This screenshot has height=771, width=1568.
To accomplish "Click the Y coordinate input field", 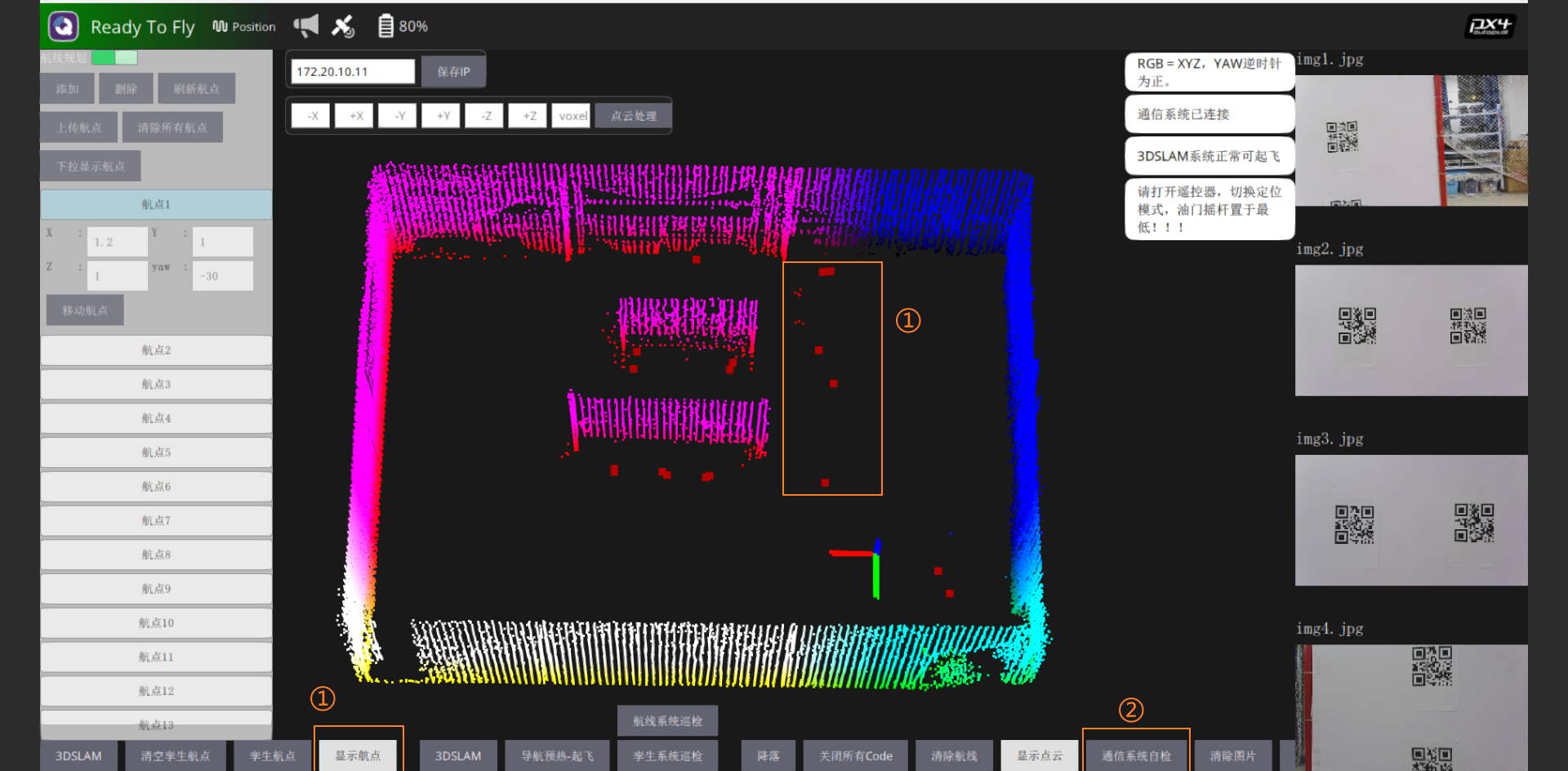I will [x=223, y=242].
